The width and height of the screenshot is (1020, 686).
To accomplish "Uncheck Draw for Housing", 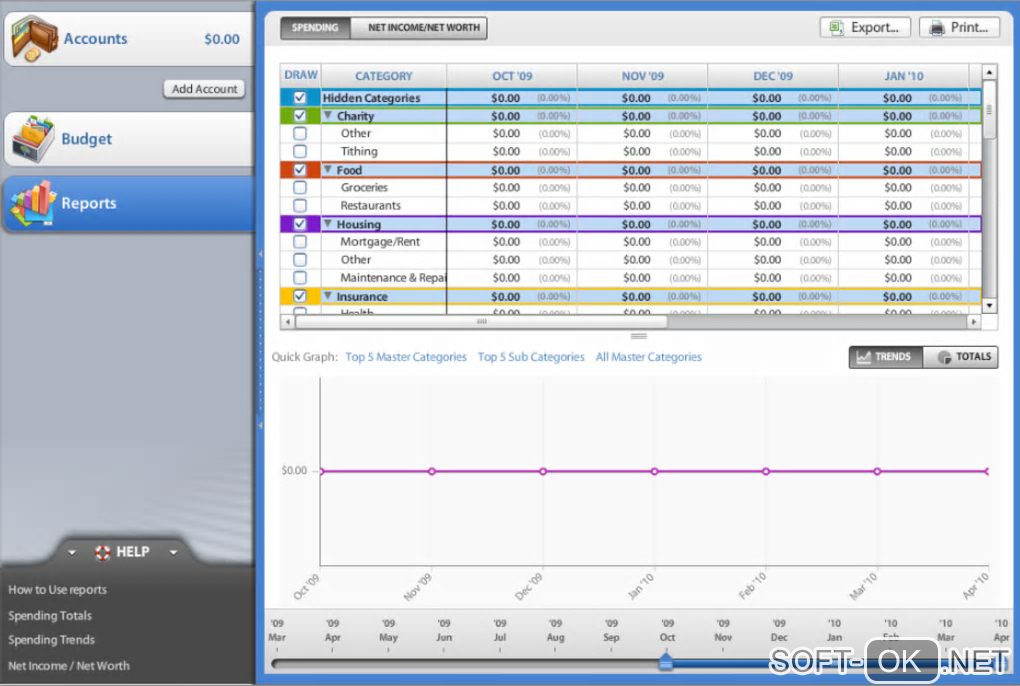I will click(300, 224).
